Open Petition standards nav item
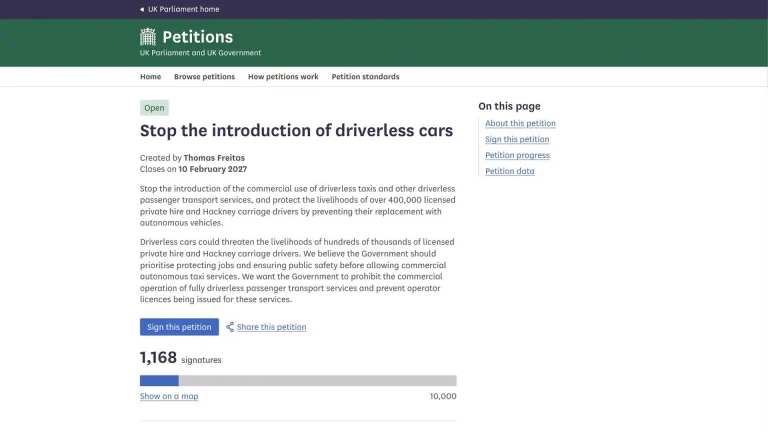The height and width of the screenshot is (432, 768). 365,77
